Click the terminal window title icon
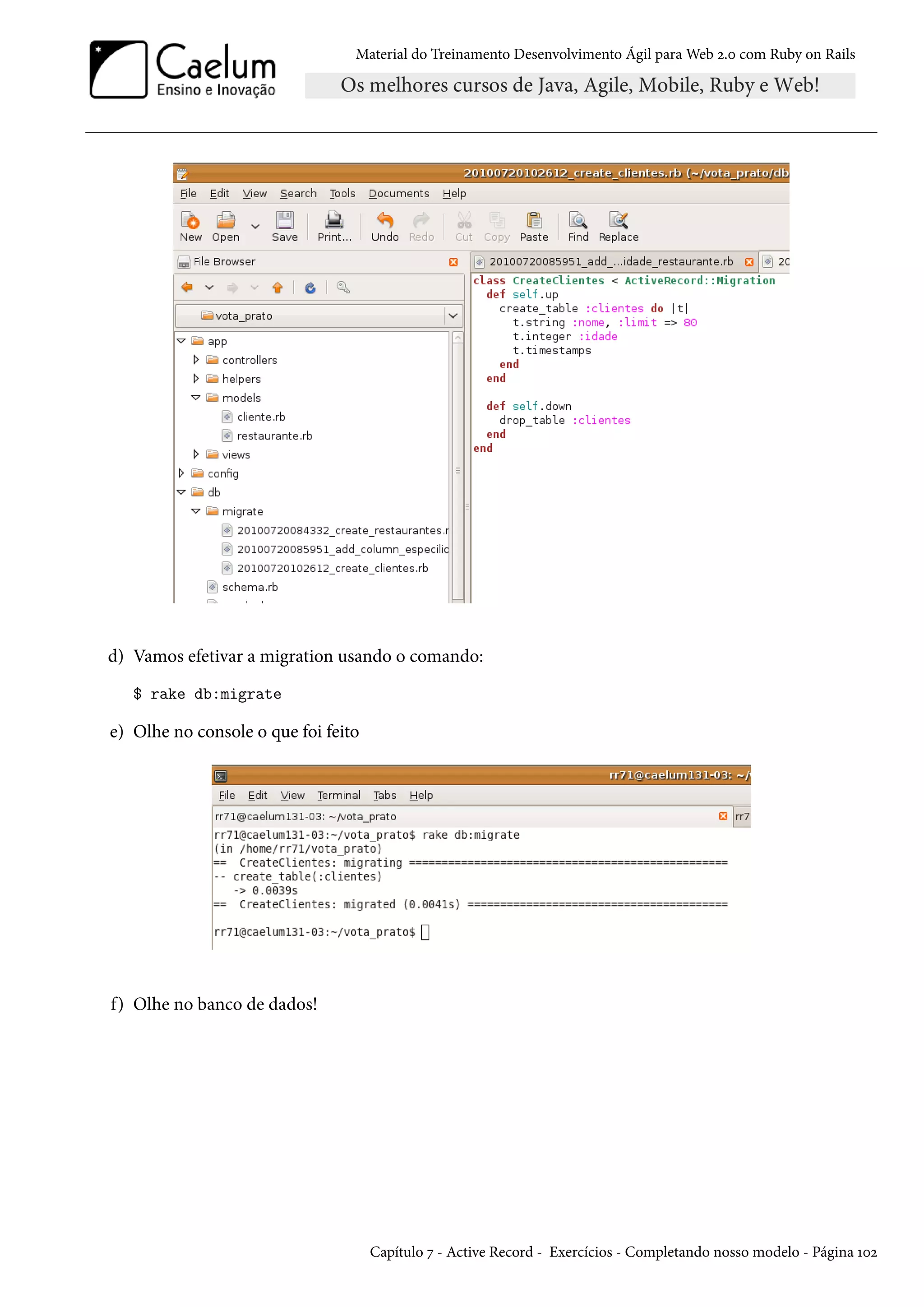 pyautogui.click(x=221, y=776)
